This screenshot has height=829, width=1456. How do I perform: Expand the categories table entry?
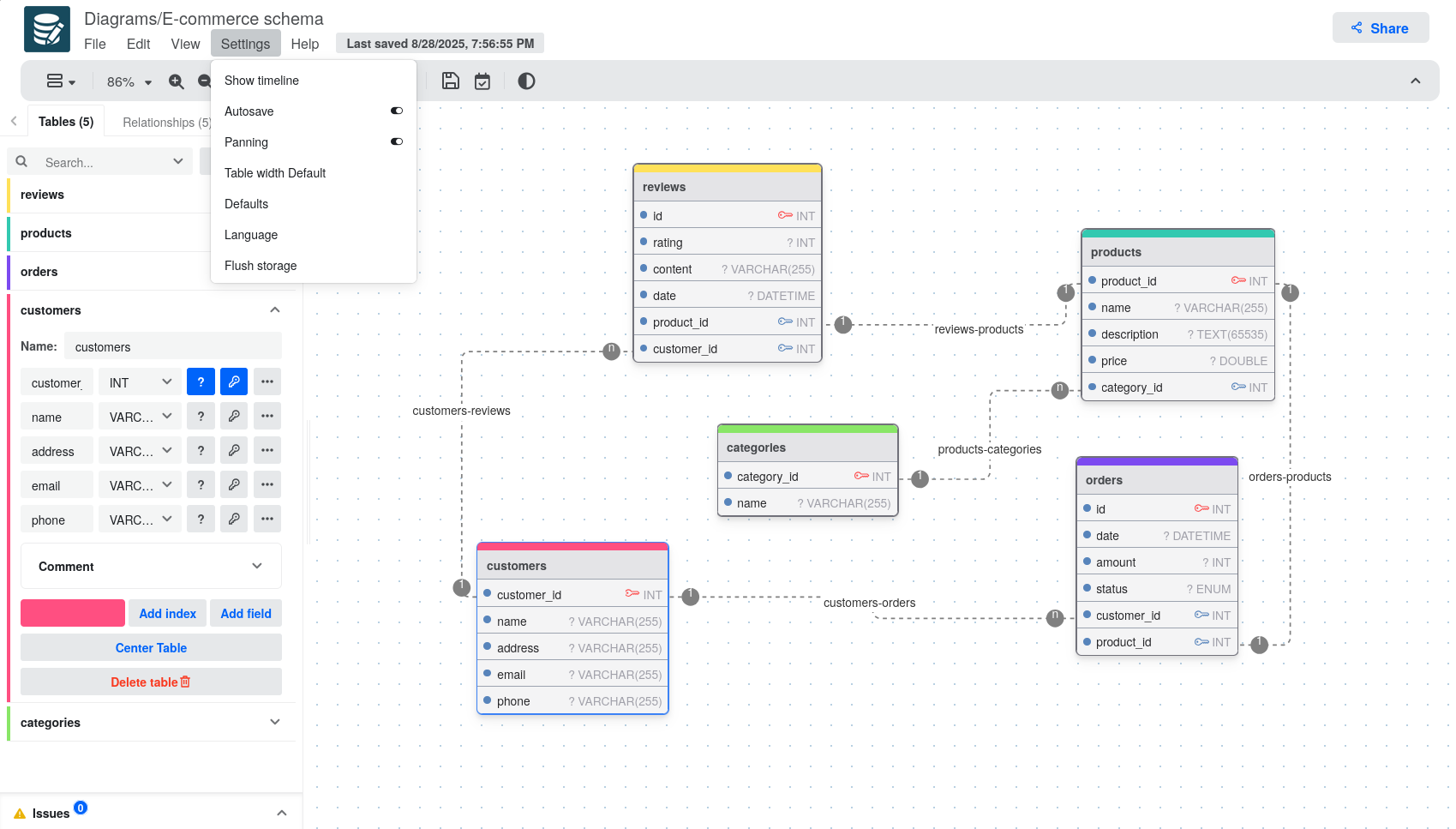coord(275,723)
